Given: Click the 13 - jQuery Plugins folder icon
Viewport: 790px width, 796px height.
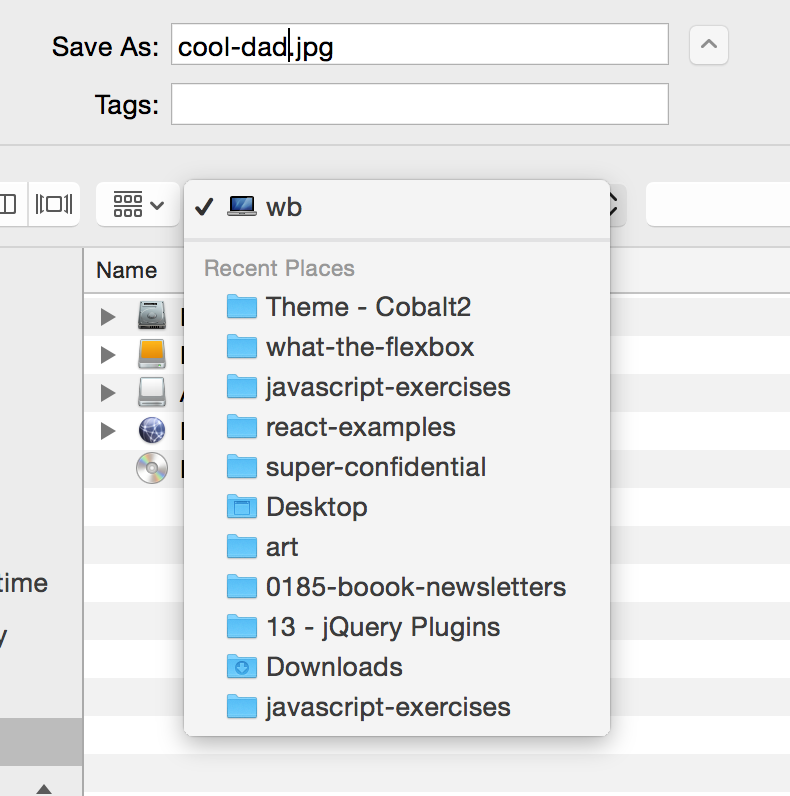Looking at the screenshot, I should coord(242,626).
